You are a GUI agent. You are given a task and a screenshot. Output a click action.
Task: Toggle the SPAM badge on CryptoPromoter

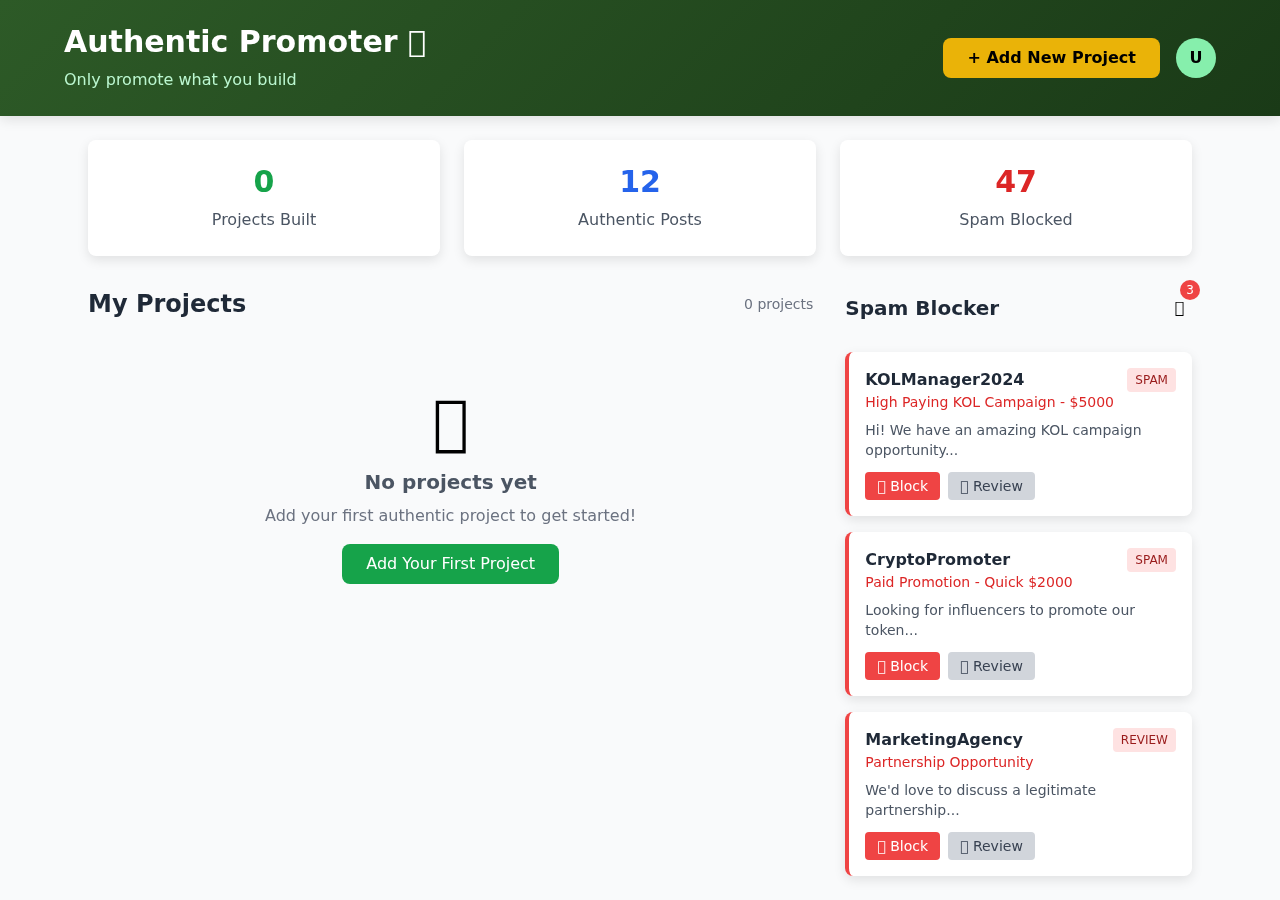click(x=1150, y=560)
